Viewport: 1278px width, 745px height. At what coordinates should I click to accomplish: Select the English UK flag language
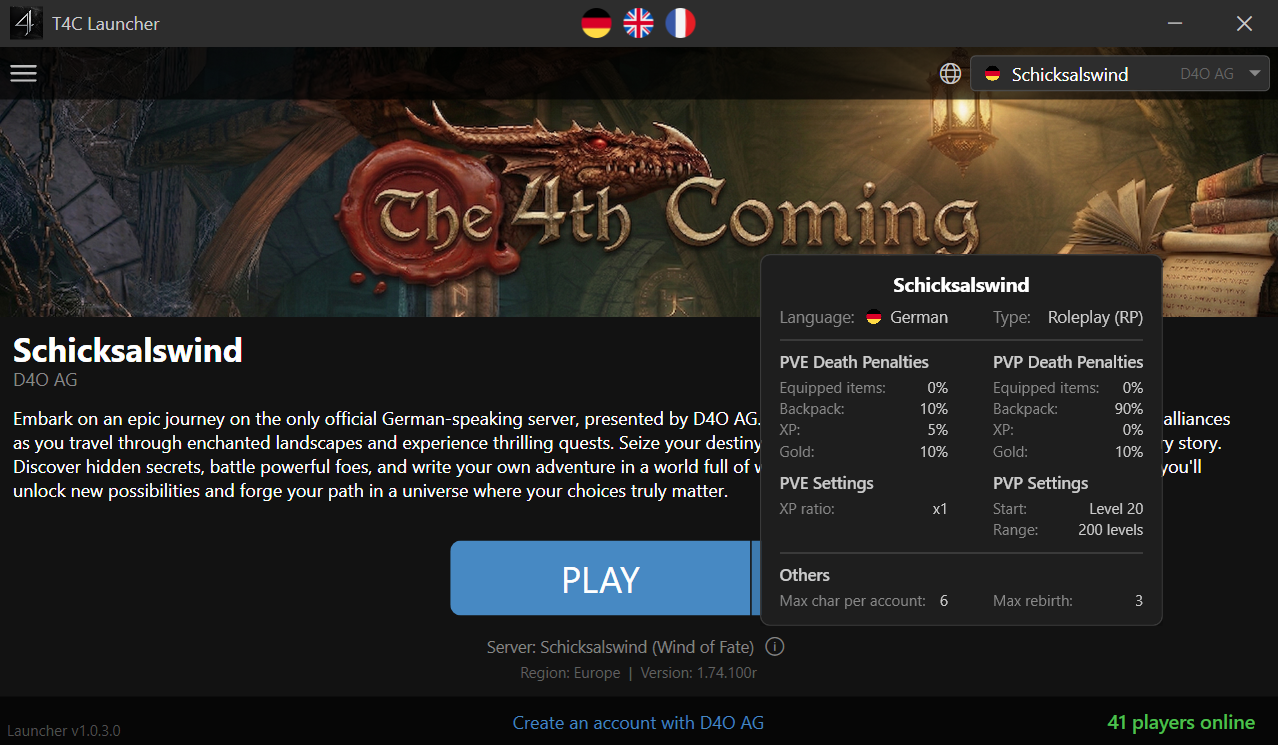pos(638,23)
